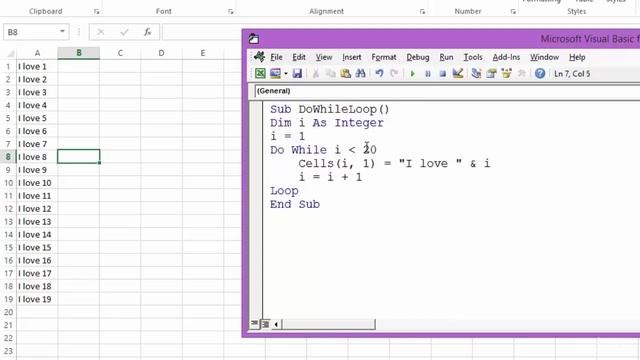
Task: Open Font group dialog launcher
Action: [x=231, y=11]
